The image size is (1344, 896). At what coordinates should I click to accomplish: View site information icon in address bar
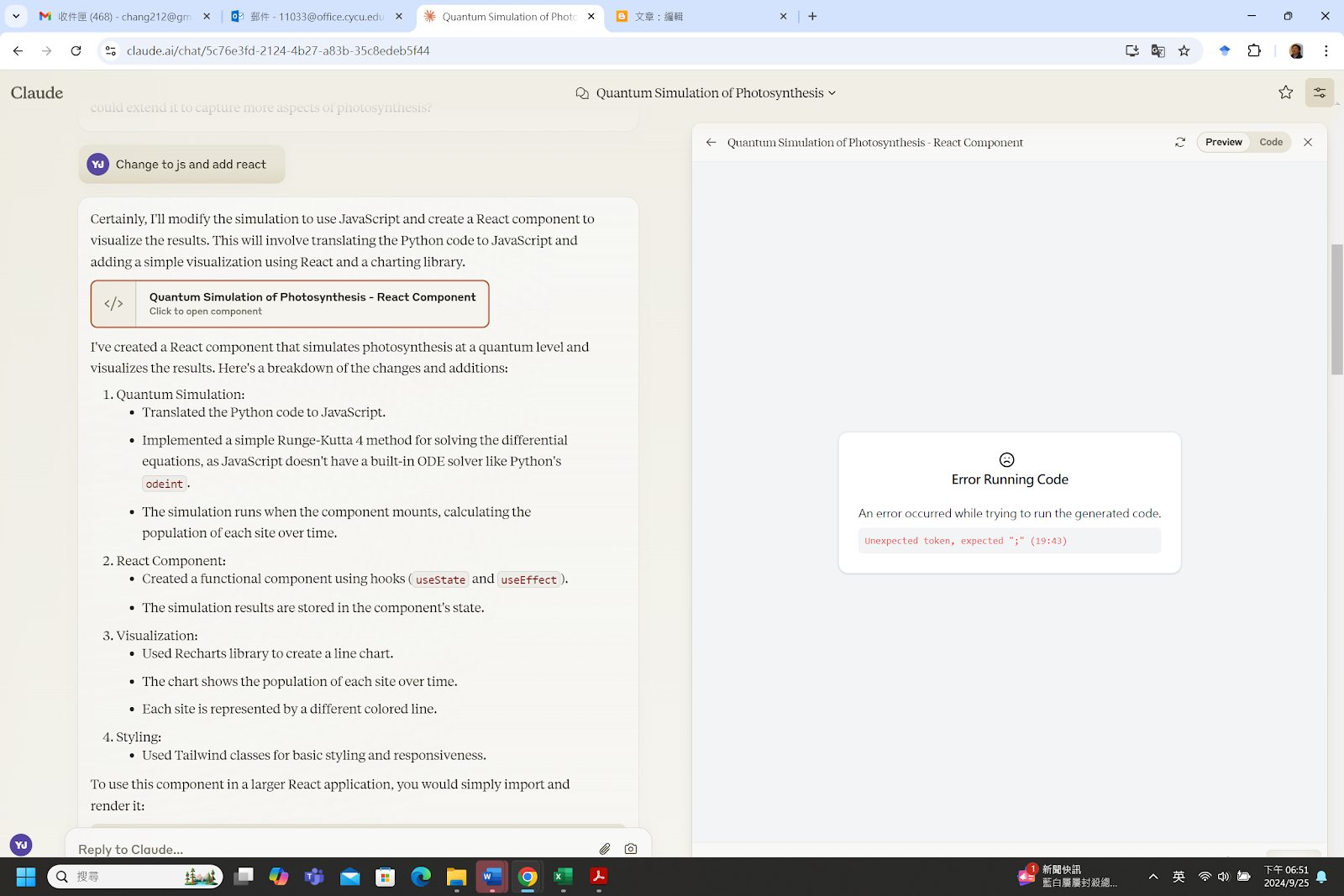110,51
